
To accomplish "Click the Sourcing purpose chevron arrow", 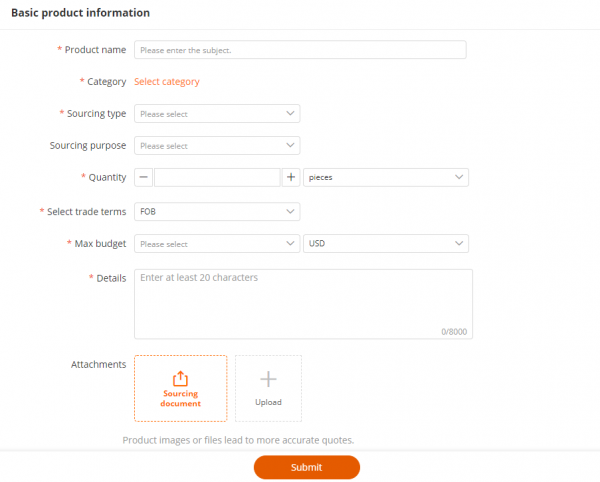I will 290,146.
